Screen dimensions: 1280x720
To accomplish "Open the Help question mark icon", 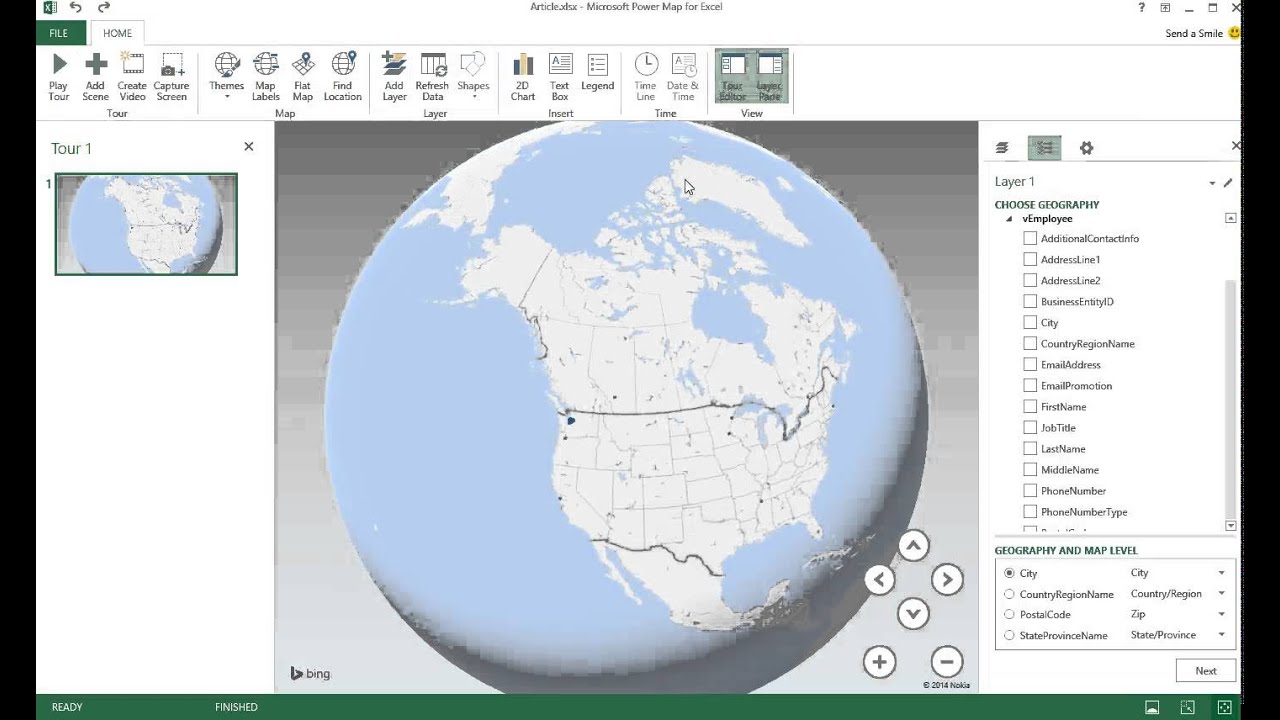I will pyautogui.click(x=1142, y=8).
